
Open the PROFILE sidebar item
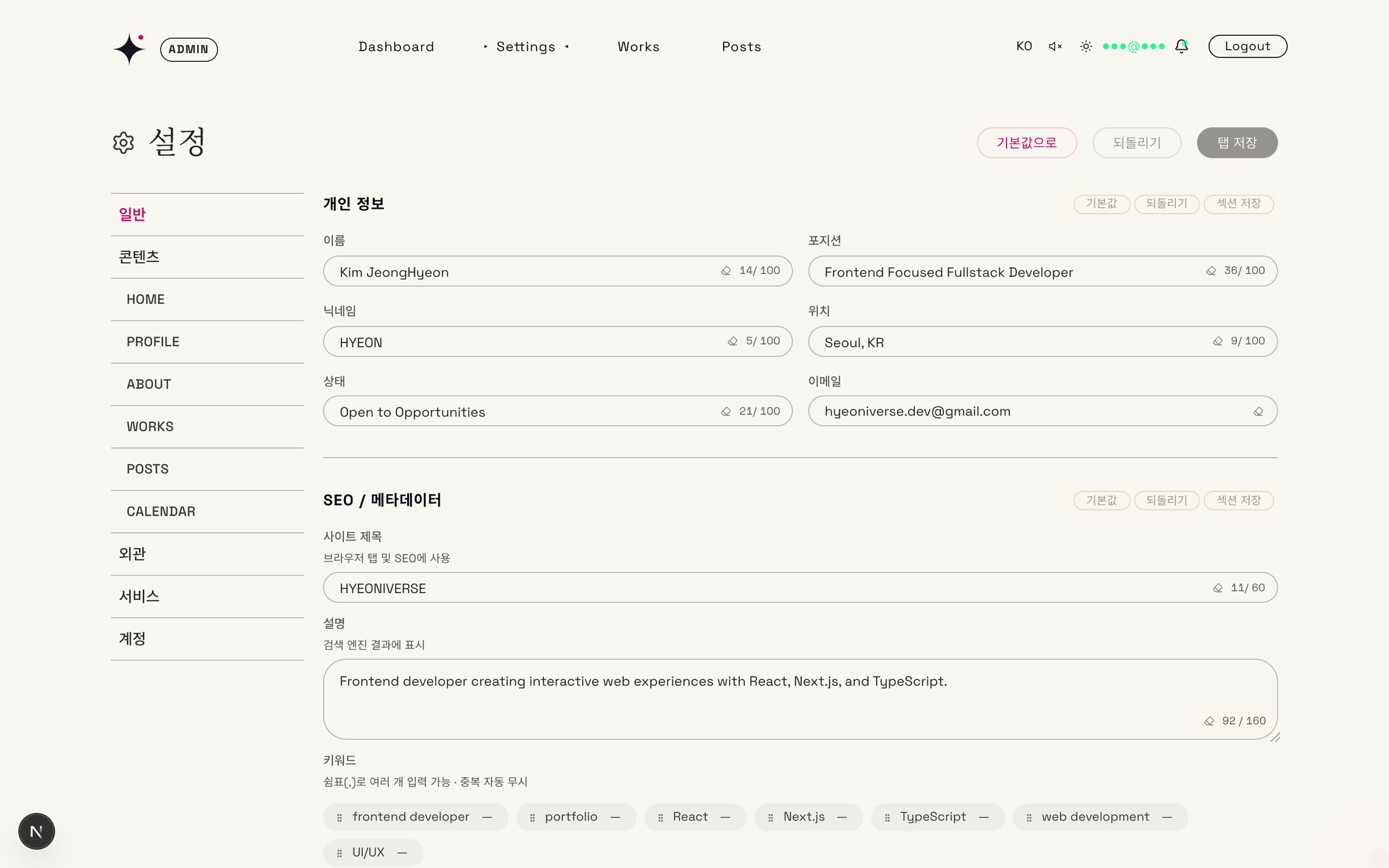click(x=207, y=342)
